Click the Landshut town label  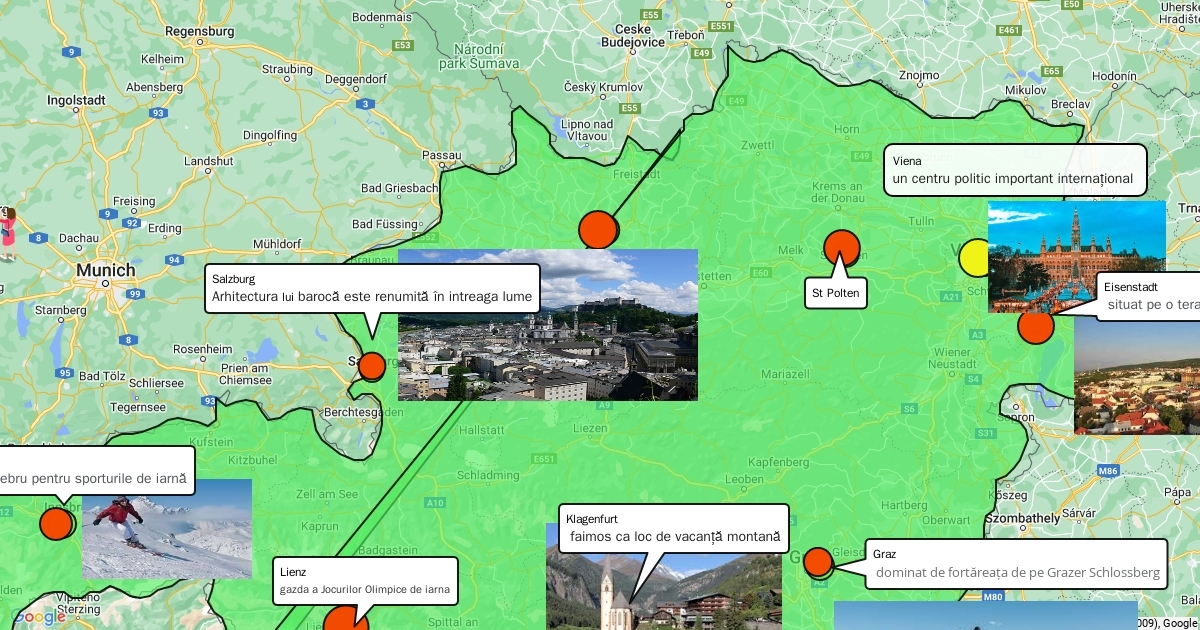[209, 161]
